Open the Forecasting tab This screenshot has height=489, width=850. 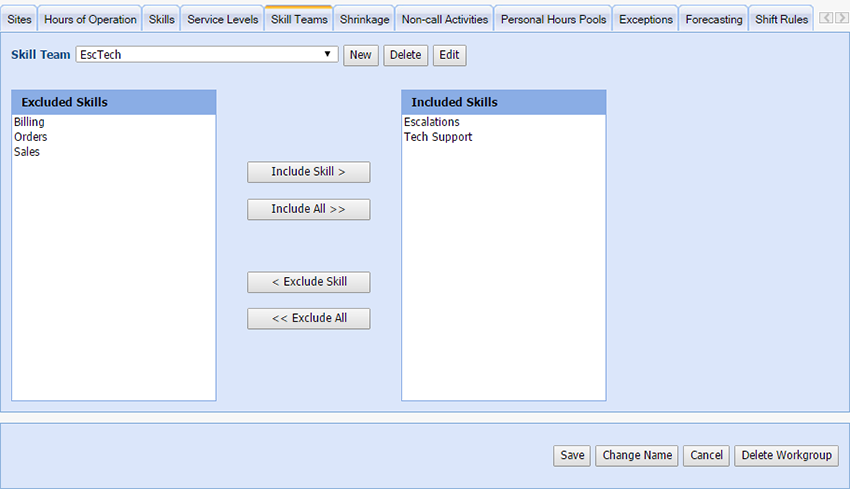[713, 19]
